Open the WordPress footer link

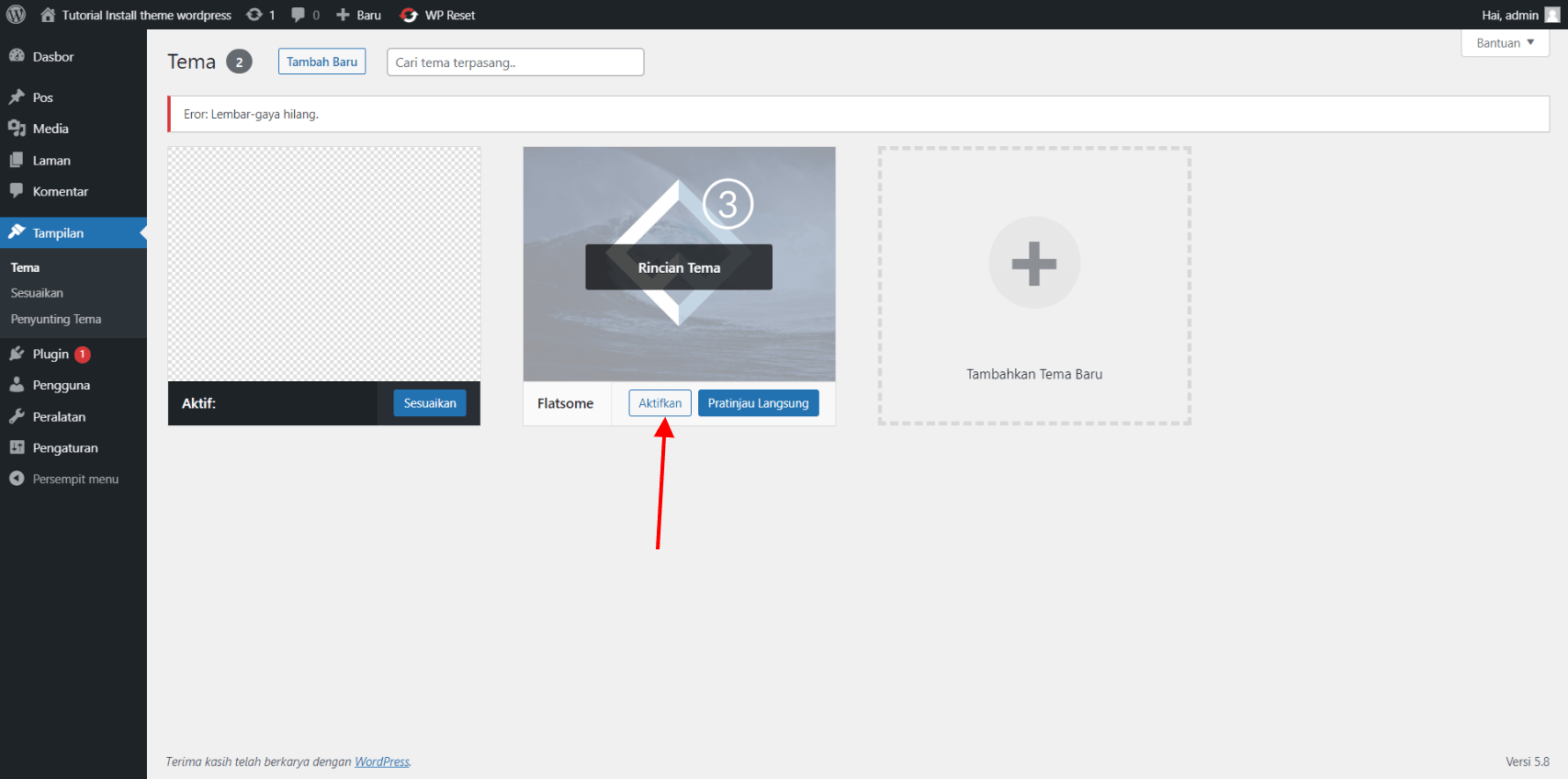[x=382, y=762]
